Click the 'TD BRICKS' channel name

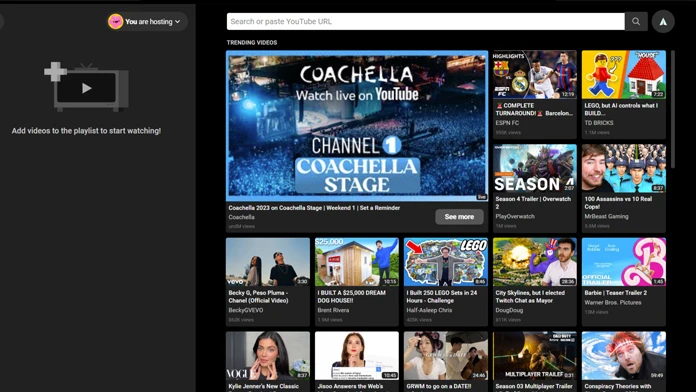pyautogui.click(x=599, y=123)
